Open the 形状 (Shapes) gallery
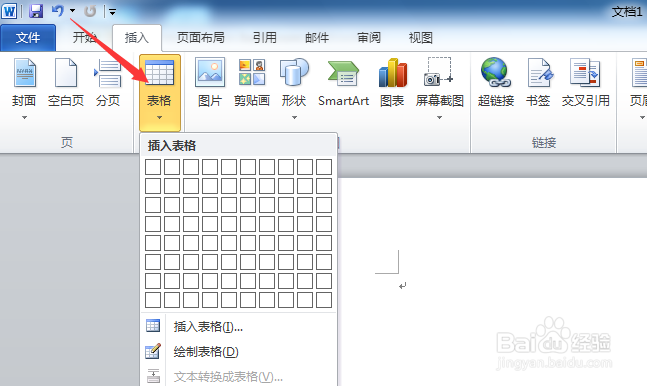This screenshot has height=386, width=647. click(x=294, y=83)
